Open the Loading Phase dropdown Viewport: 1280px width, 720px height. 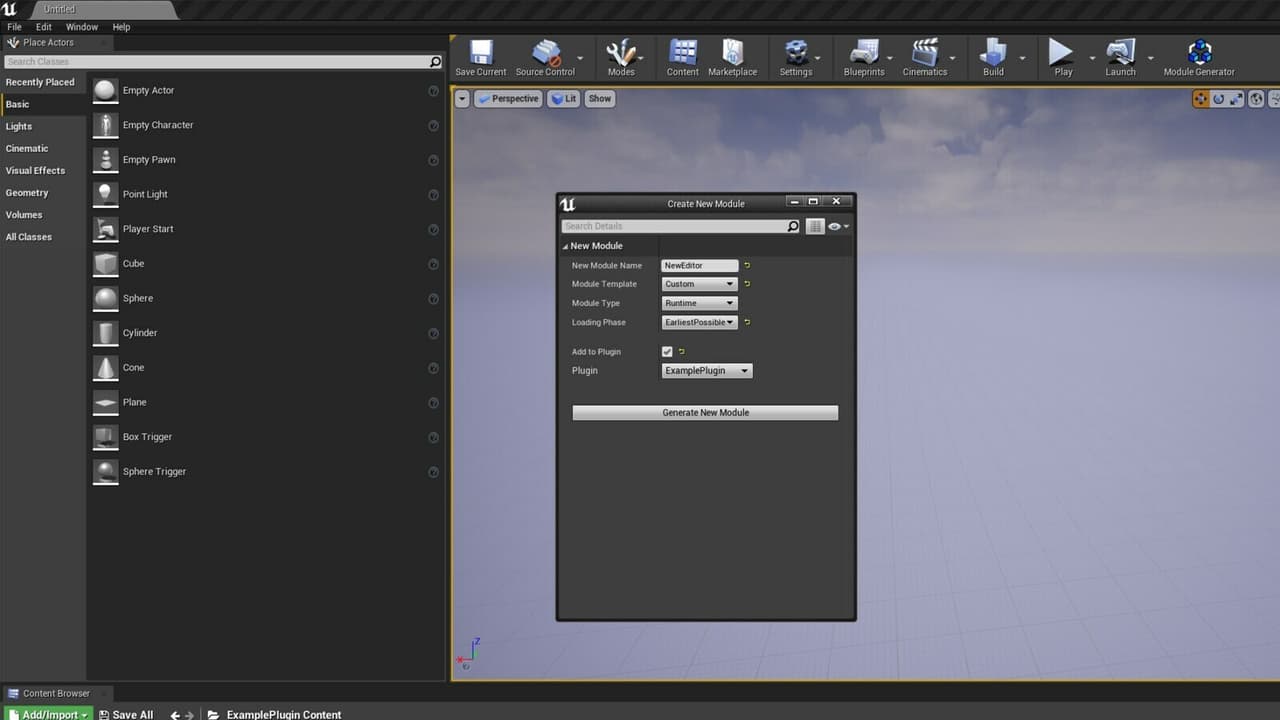(x=699, y=322)
